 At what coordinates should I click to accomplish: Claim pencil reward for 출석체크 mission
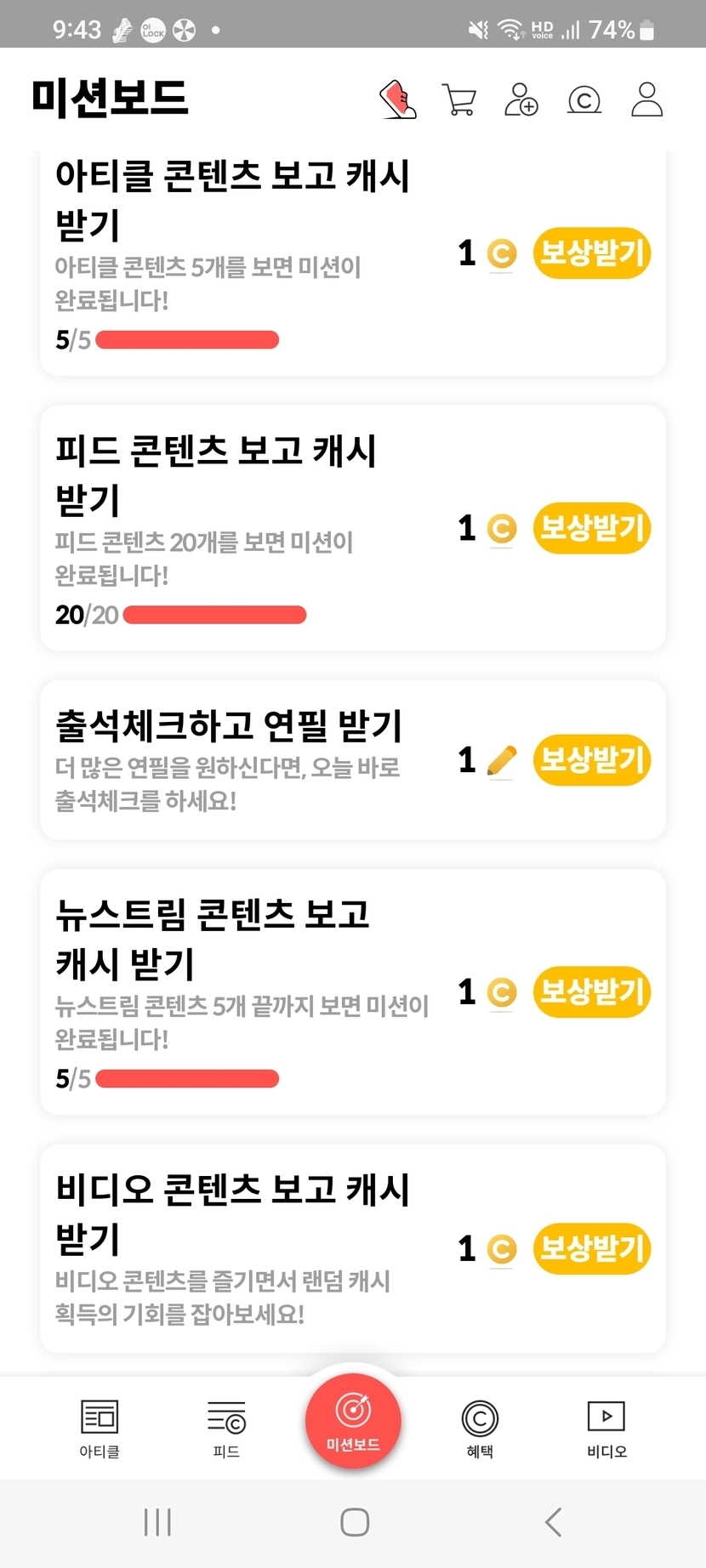coord(591,759)
